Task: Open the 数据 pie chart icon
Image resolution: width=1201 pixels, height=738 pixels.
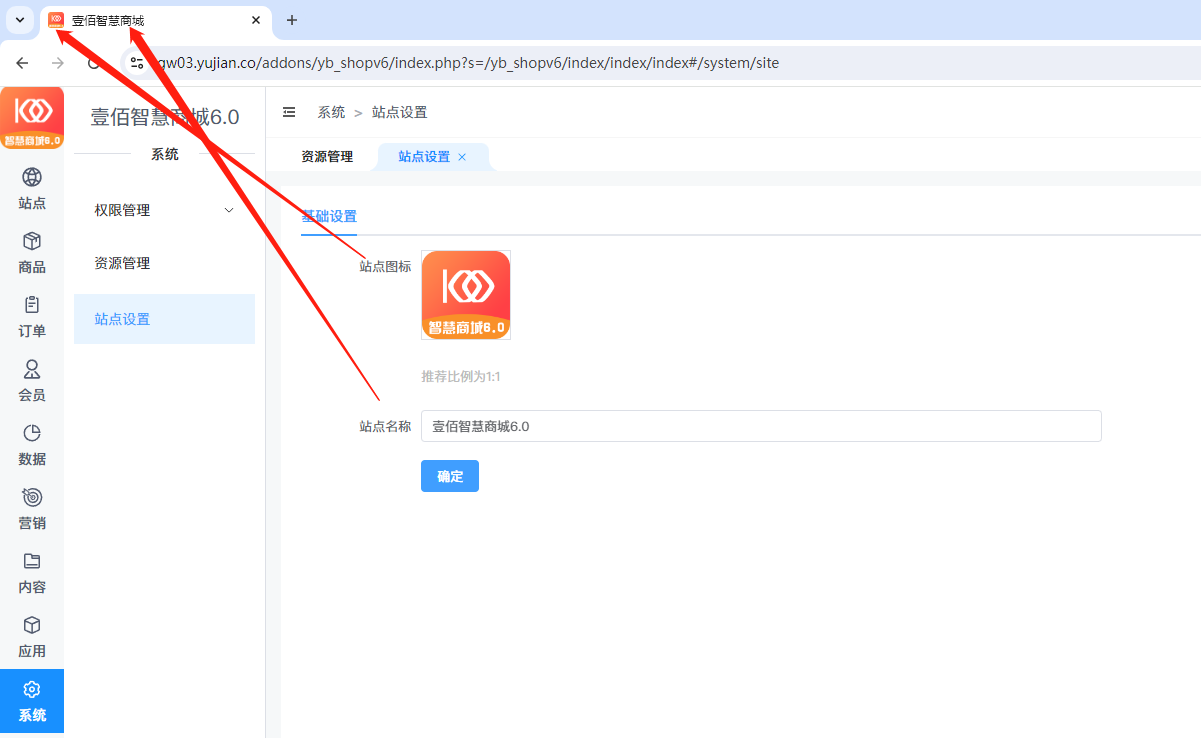Action: click(x=32, y=434)
